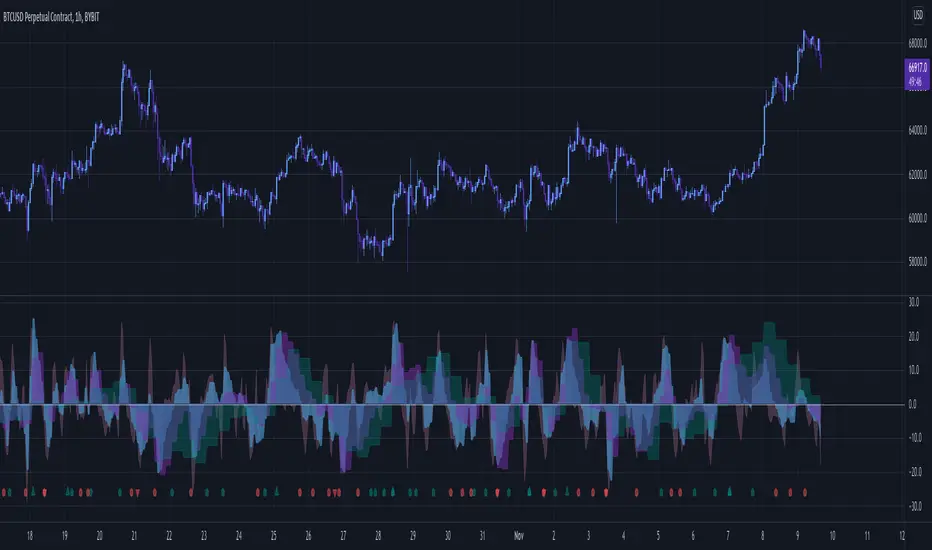Click the purple 66917.0 current price label
Image resolution: width=932 pixels, height=550 pixels.
point(915,73)
